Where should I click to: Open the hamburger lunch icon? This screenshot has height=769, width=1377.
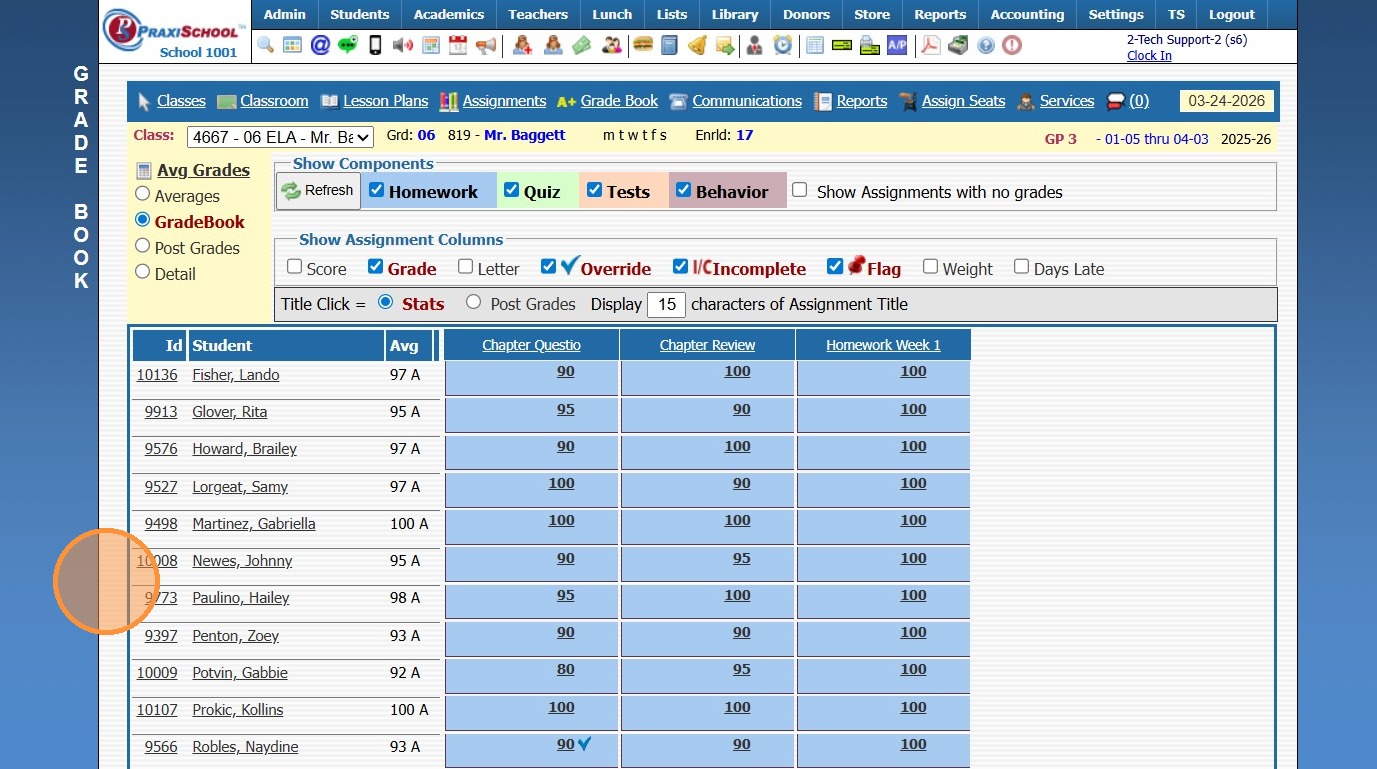click(x=642, y=45)
